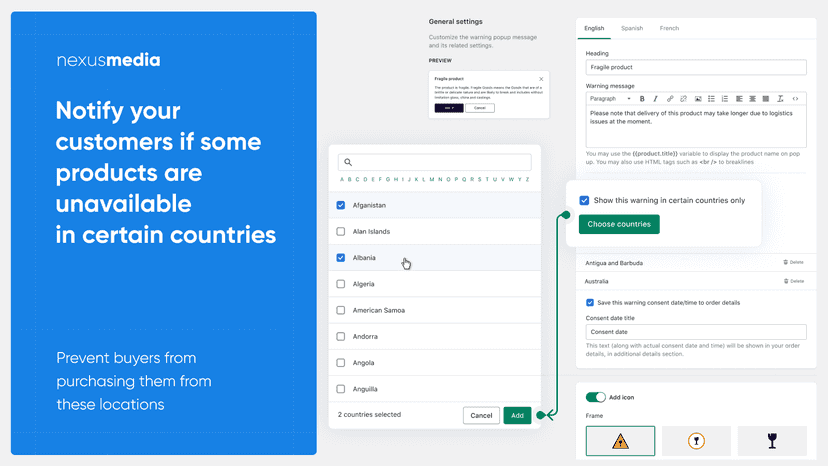Close the Fragile product preview popup
Image resolution: width=828 pixels, height=466 pixels.
541,79
